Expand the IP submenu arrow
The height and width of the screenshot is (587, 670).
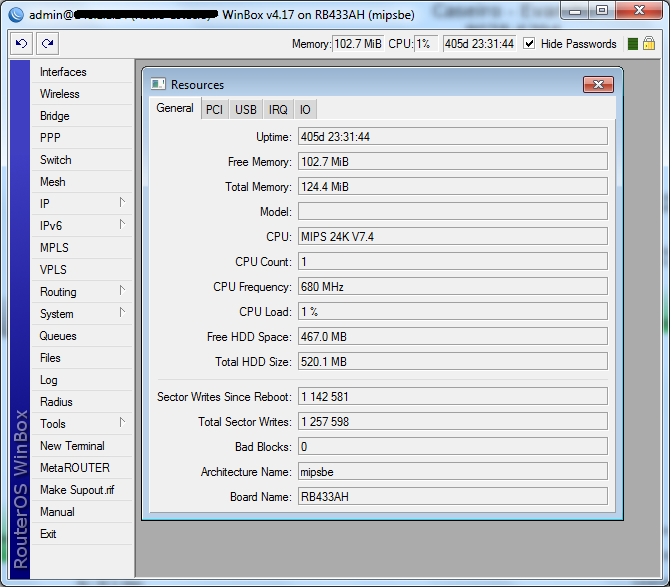(122, 203)
